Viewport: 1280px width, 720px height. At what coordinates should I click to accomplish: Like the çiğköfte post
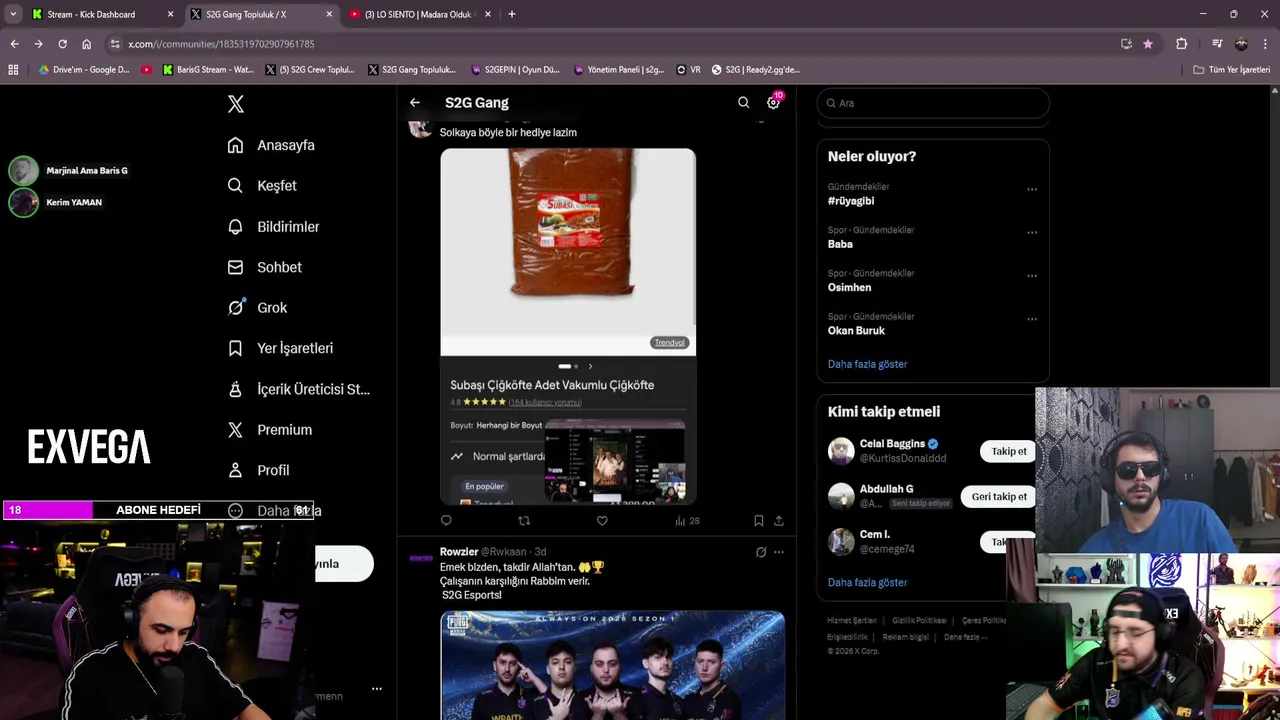pos(602,520)
